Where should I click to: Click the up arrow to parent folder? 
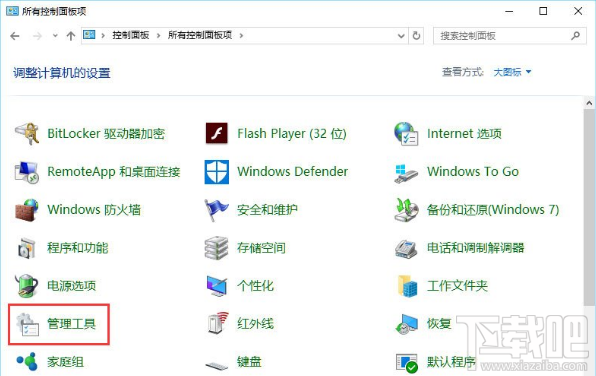click(x=71, y=36)
